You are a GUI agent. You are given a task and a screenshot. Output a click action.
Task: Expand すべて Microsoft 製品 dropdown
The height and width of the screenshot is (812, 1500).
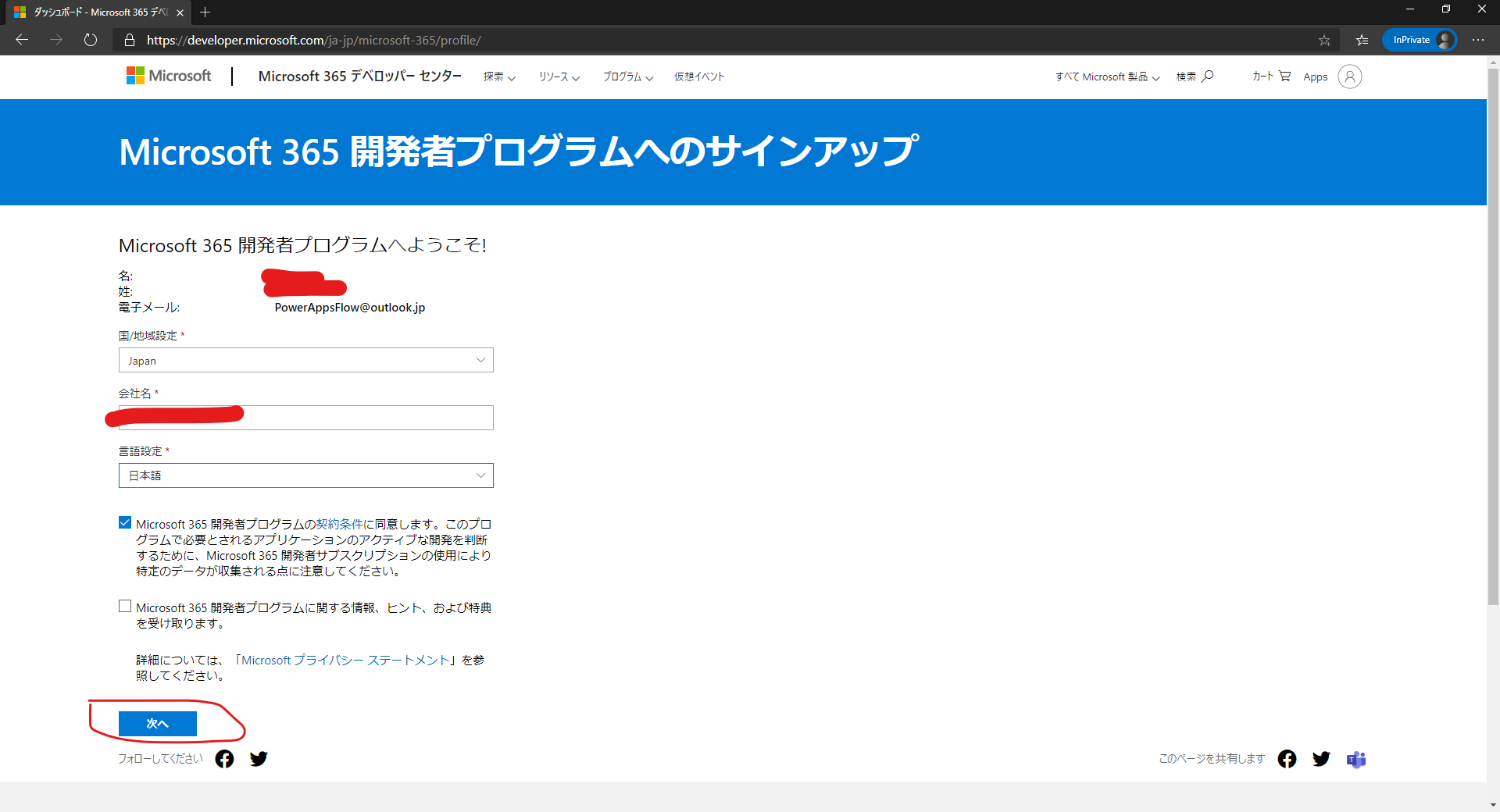coord(1108,77)
